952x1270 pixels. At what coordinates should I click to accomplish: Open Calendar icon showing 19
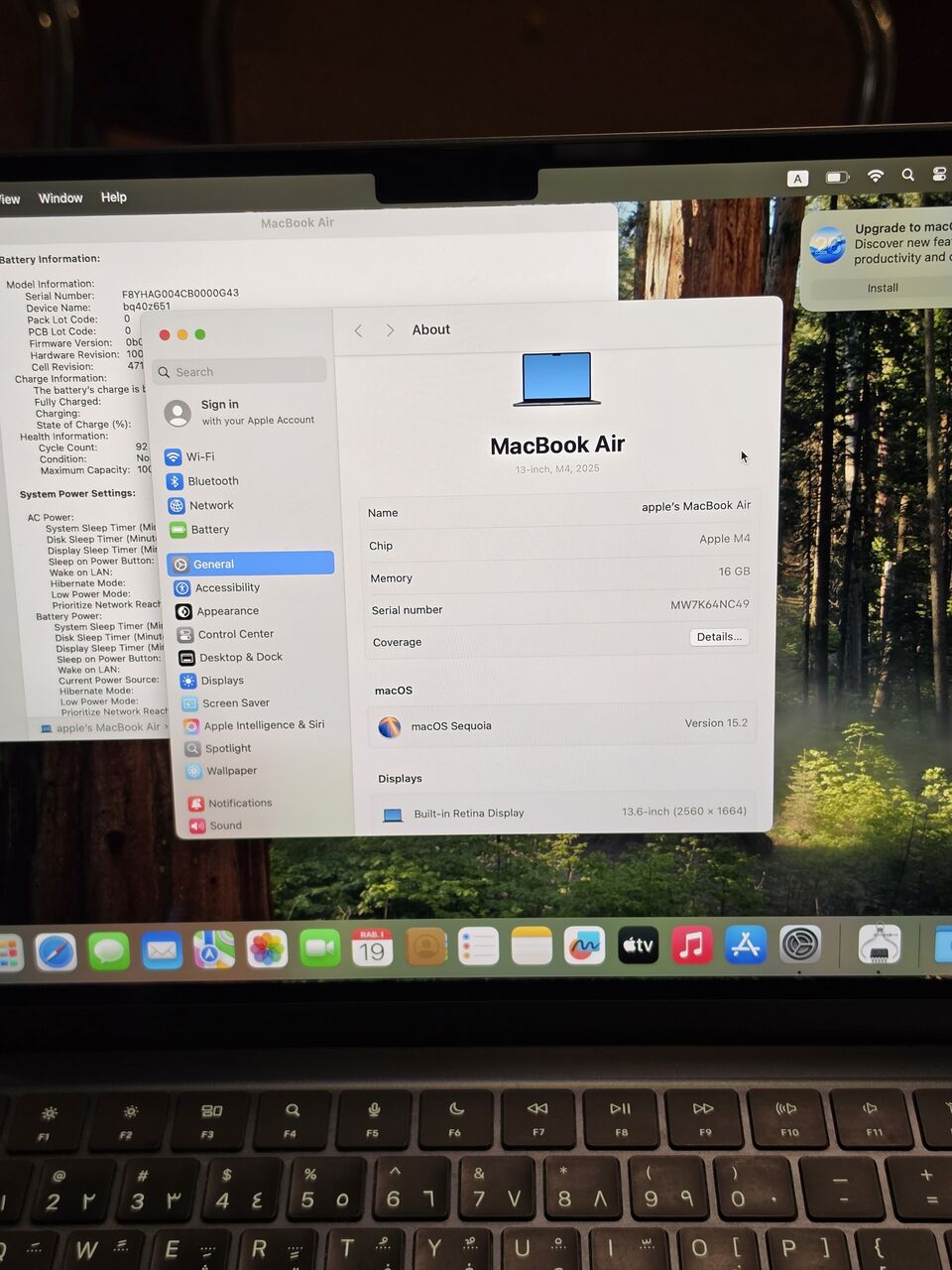[372, 949]
